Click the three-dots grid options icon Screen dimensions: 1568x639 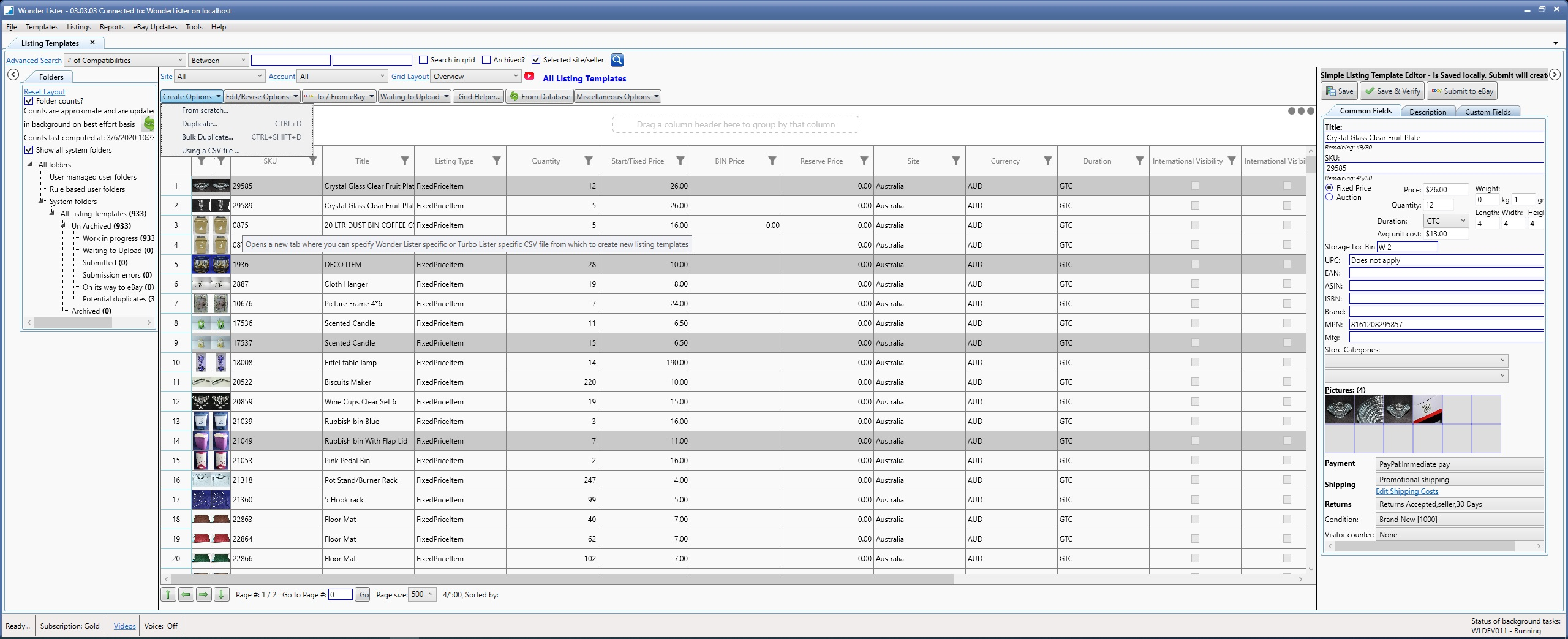(x=1301, y=111)
